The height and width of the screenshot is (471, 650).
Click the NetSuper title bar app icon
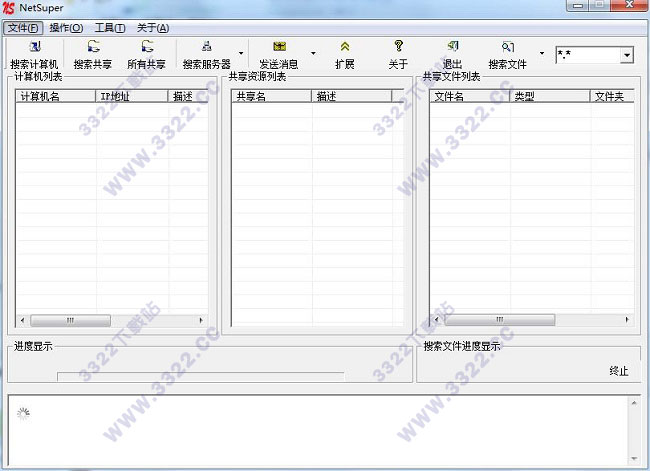(8, 7)
